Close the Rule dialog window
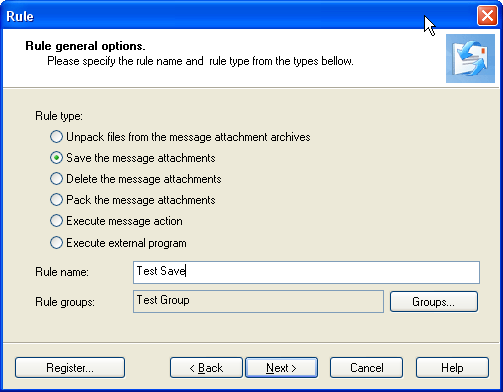 pos(487,16)
